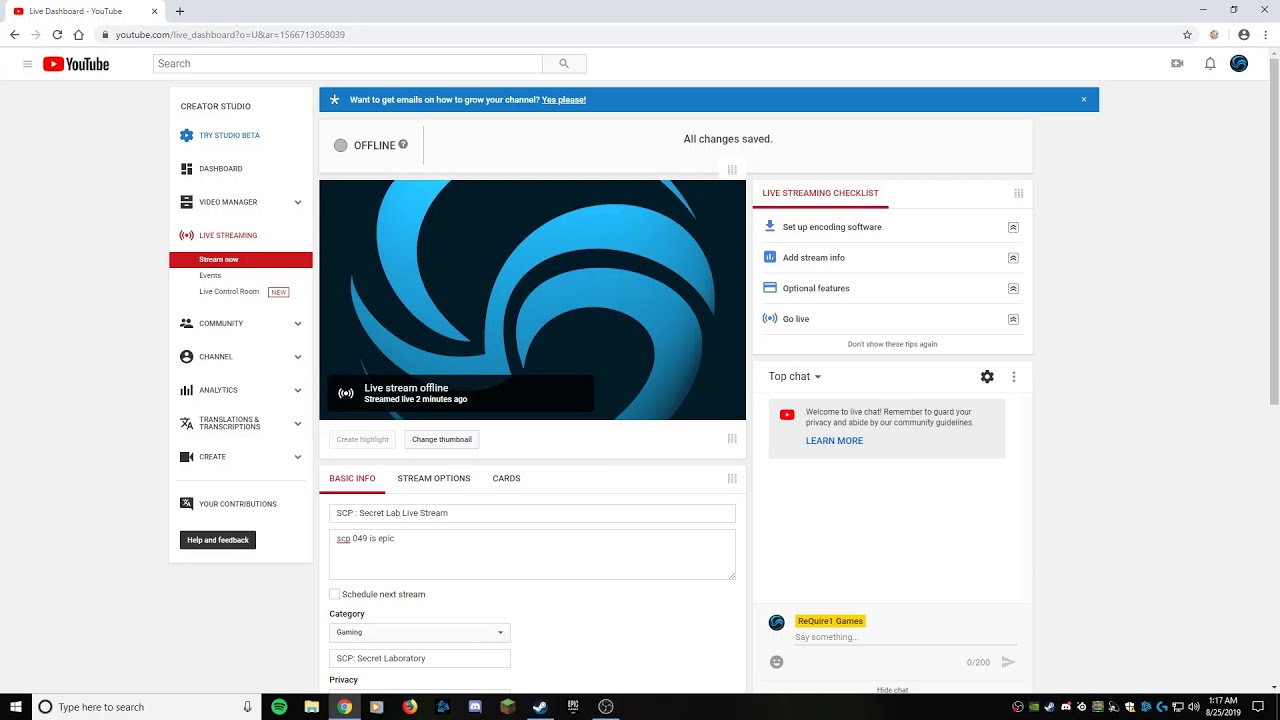The image size is (1280, 720).
Task: Click the stream preview grip handle icon
Action: tap(732, 439)
